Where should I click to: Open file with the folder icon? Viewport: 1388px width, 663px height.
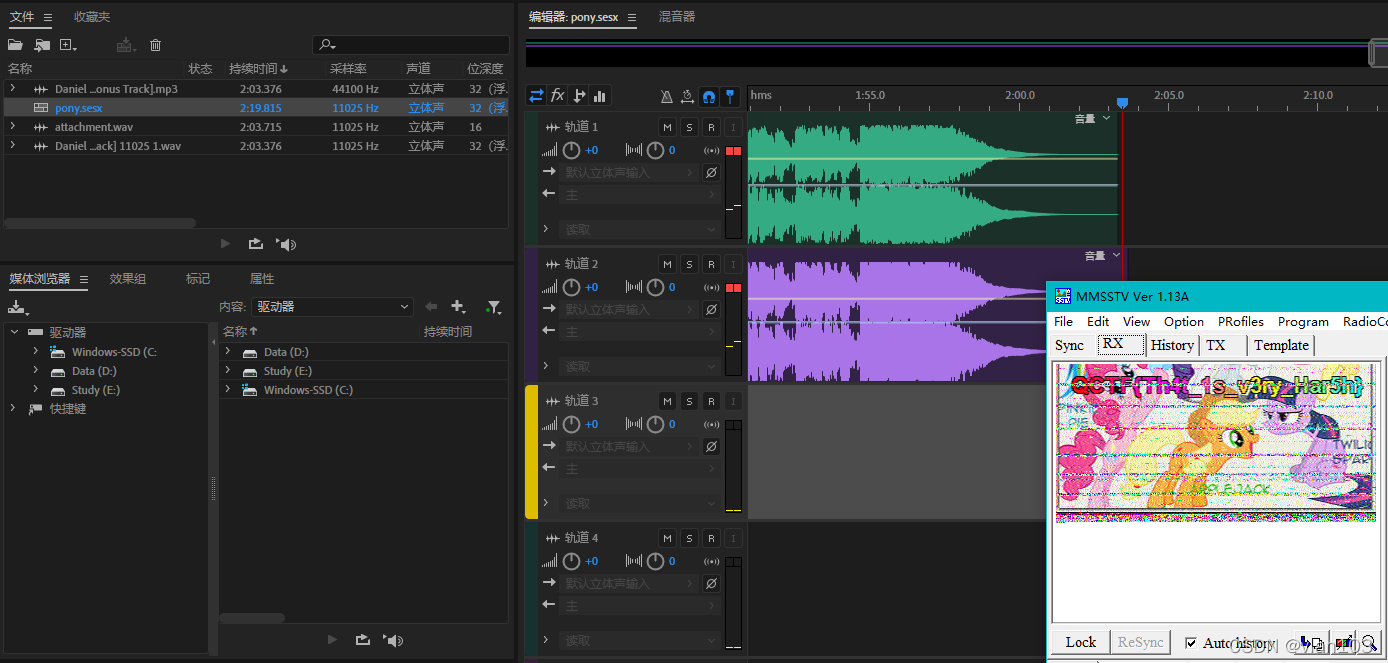tap(15, 45)
